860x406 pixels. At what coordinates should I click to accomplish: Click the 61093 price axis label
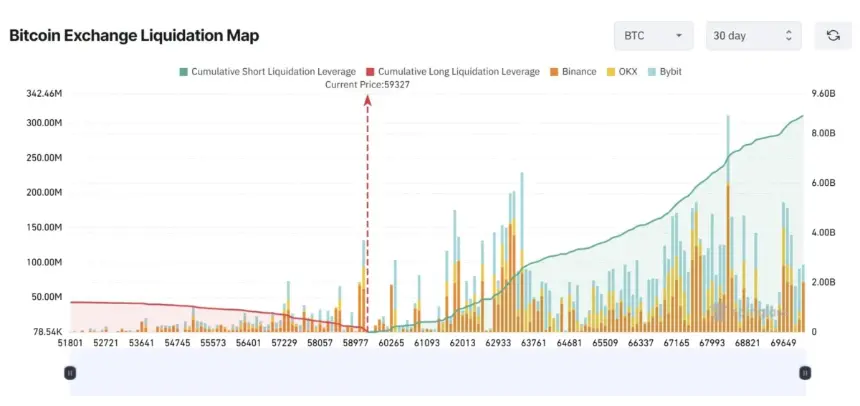(x=427, y=343)
